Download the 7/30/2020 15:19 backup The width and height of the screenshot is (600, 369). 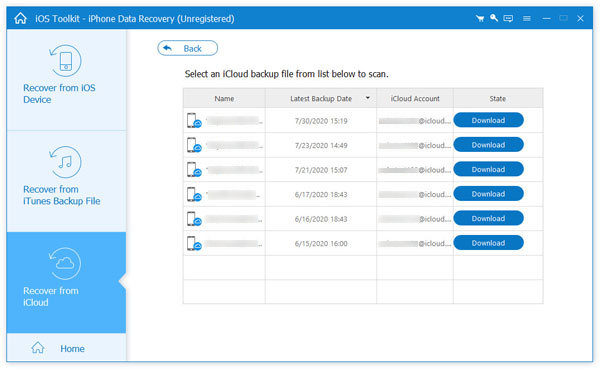(488, 120)
